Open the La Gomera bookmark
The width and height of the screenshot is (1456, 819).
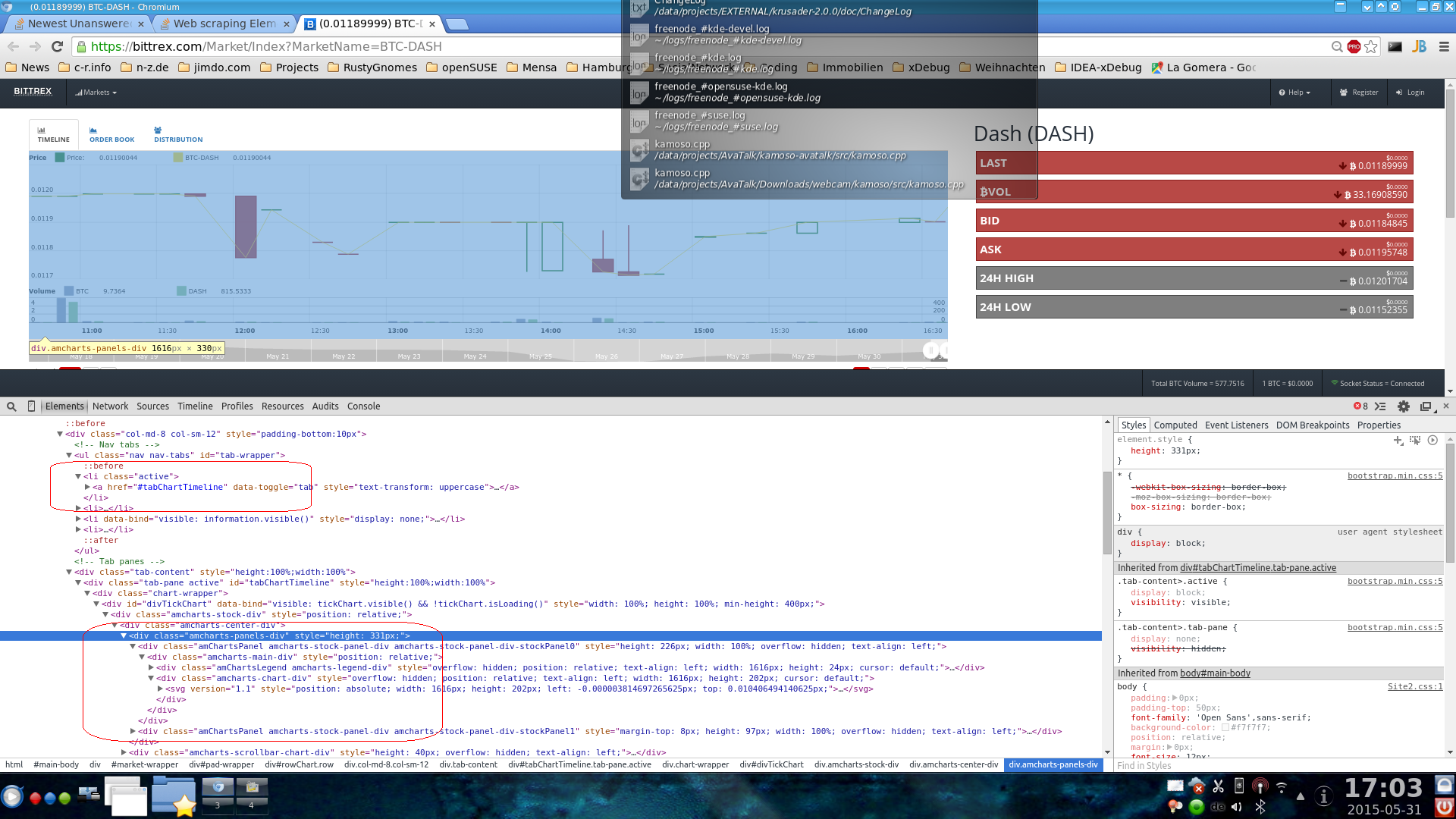tap(1203, 67)
